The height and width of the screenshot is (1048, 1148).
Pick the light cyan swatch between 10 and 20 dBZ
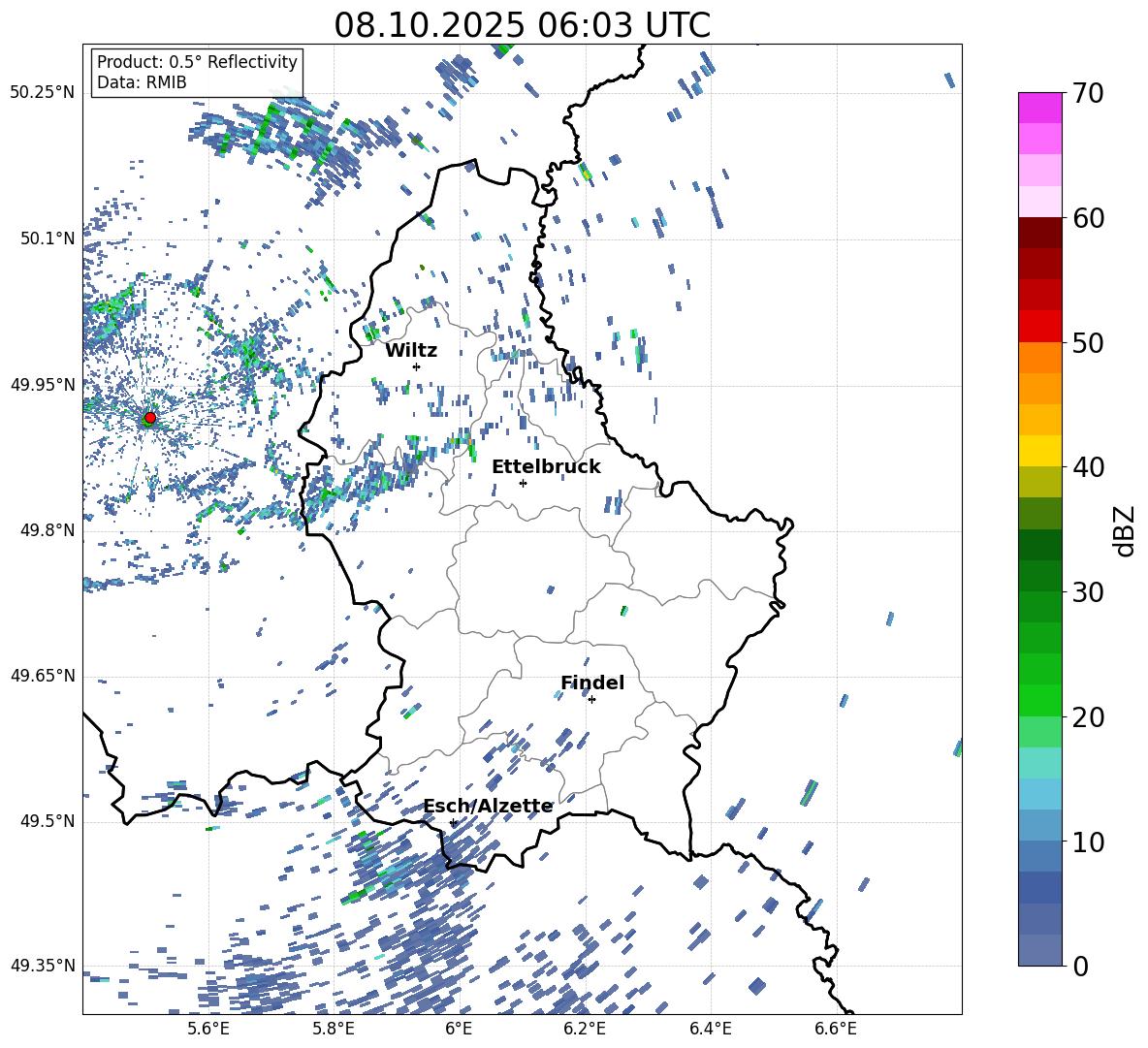pyautogui.click(x=1039, y=763)
